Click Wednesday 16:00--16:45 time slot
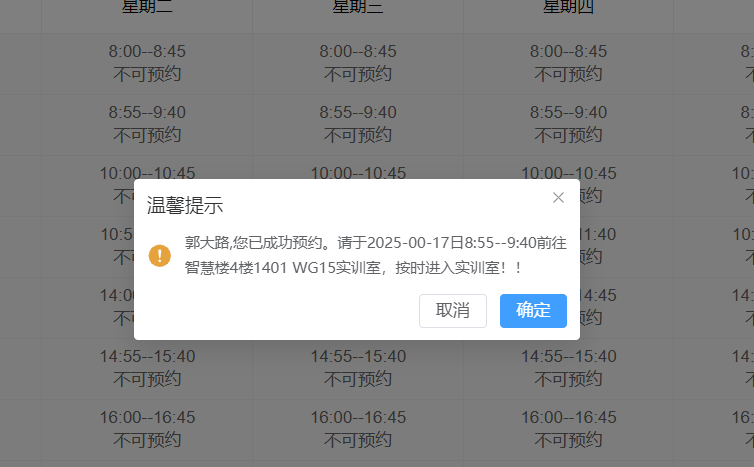This screenshot has width=754, height=467. pos(358,428)
